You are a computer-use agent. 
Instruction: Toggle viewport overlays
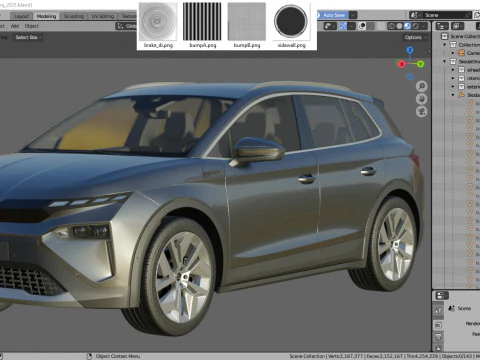point(362,26)
